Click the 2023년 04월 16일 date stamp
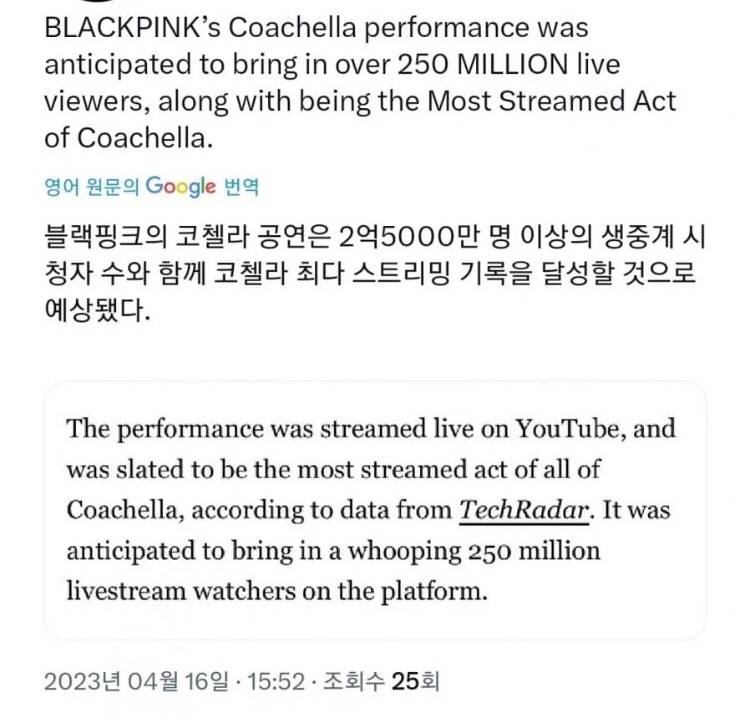This screenshot has height=726, width=750. [x=136, y=681]
